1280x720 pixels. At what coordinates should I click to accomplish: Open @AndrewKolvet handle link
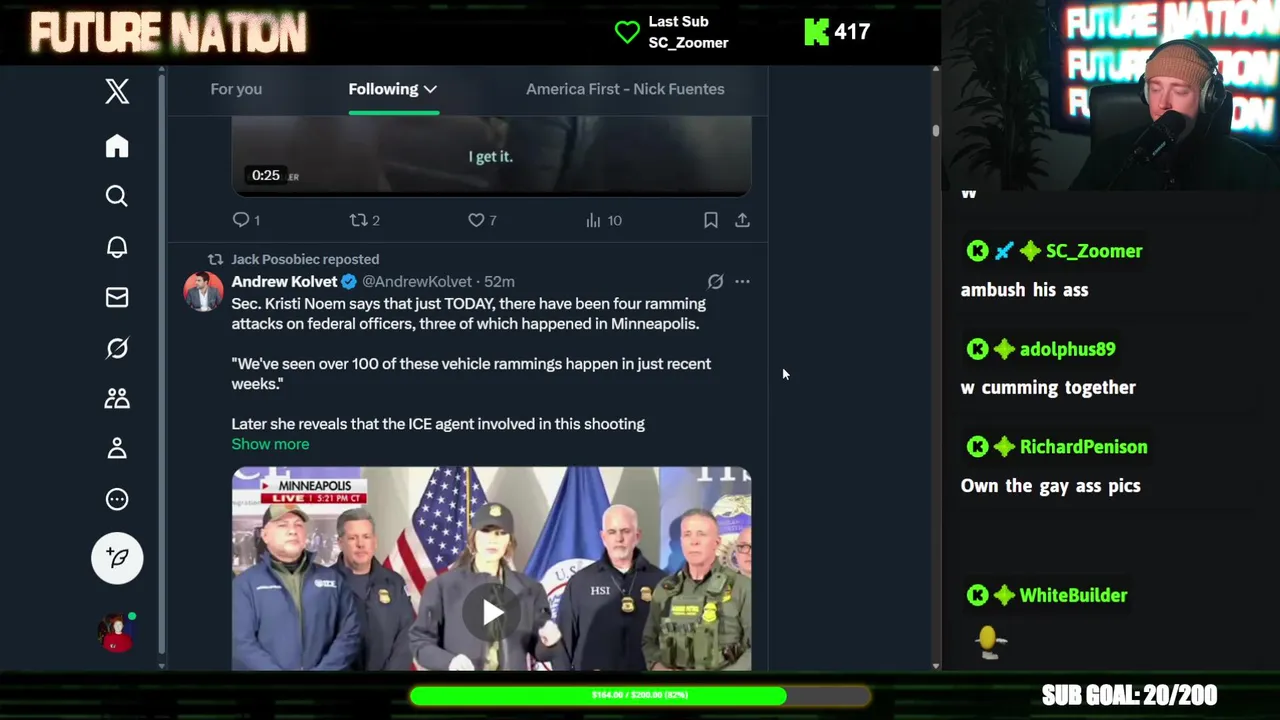[x=417, y=282]
